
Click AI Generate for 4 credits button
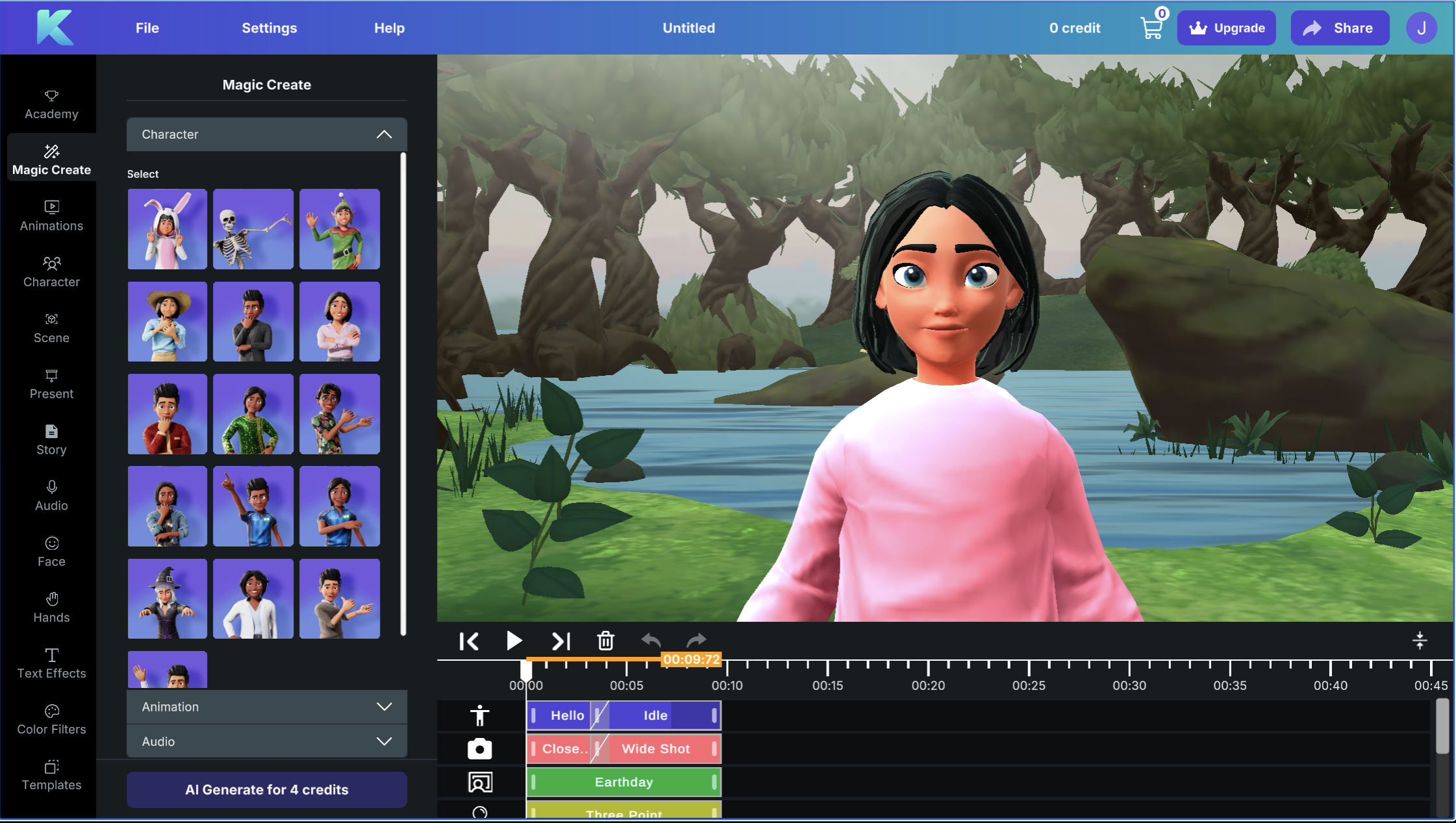click(266, 790)
